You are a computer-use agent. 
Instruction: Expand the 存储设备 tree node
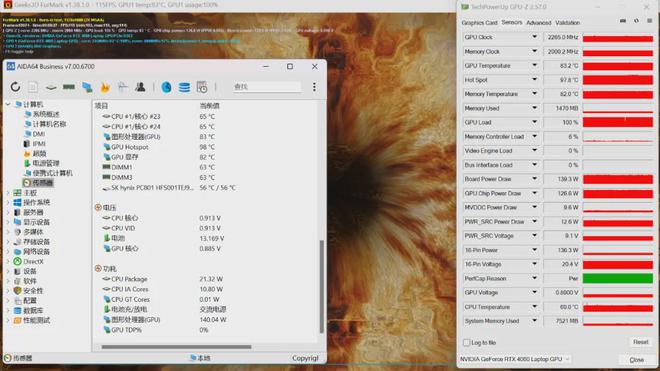point(8,242)
